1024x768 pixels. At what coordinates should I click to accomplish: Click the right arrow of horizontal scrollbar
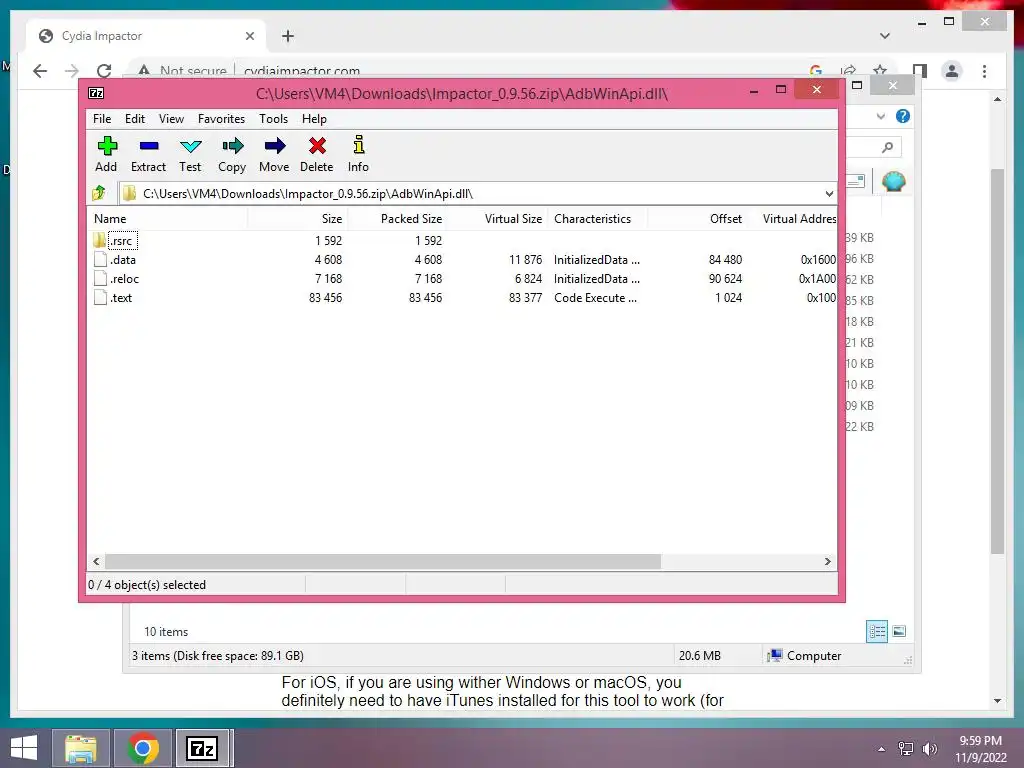pyautogui.click(x=827, y=562)
